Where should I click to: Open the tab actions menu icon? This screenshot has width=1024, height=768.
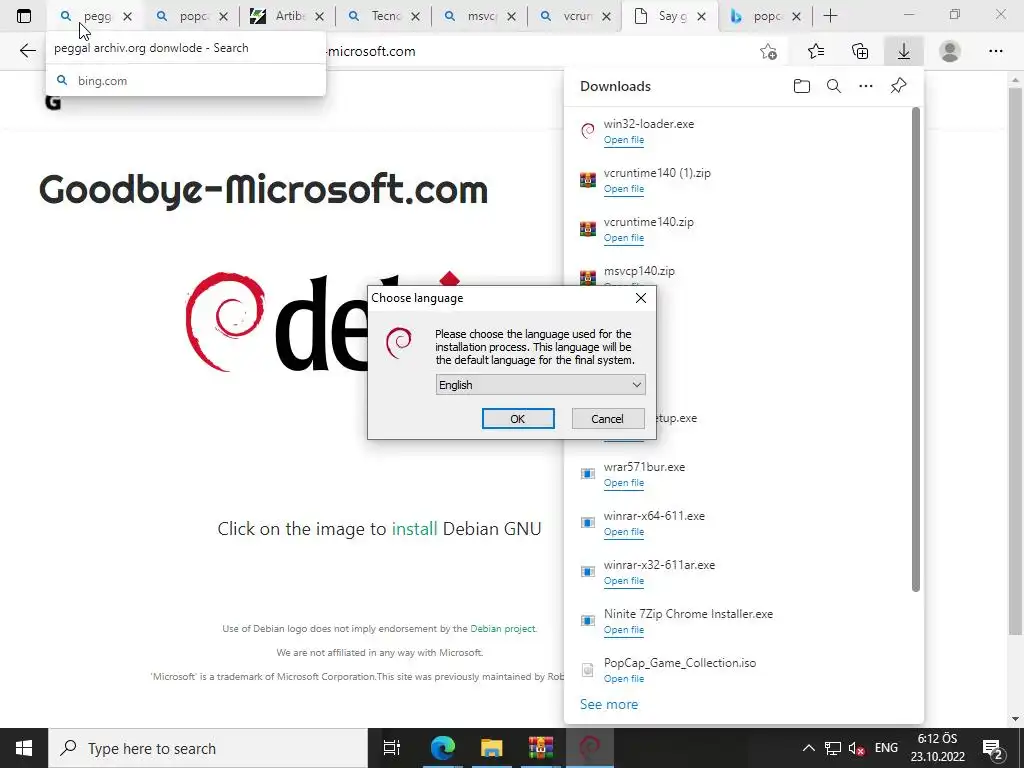(x=24, y=16)
